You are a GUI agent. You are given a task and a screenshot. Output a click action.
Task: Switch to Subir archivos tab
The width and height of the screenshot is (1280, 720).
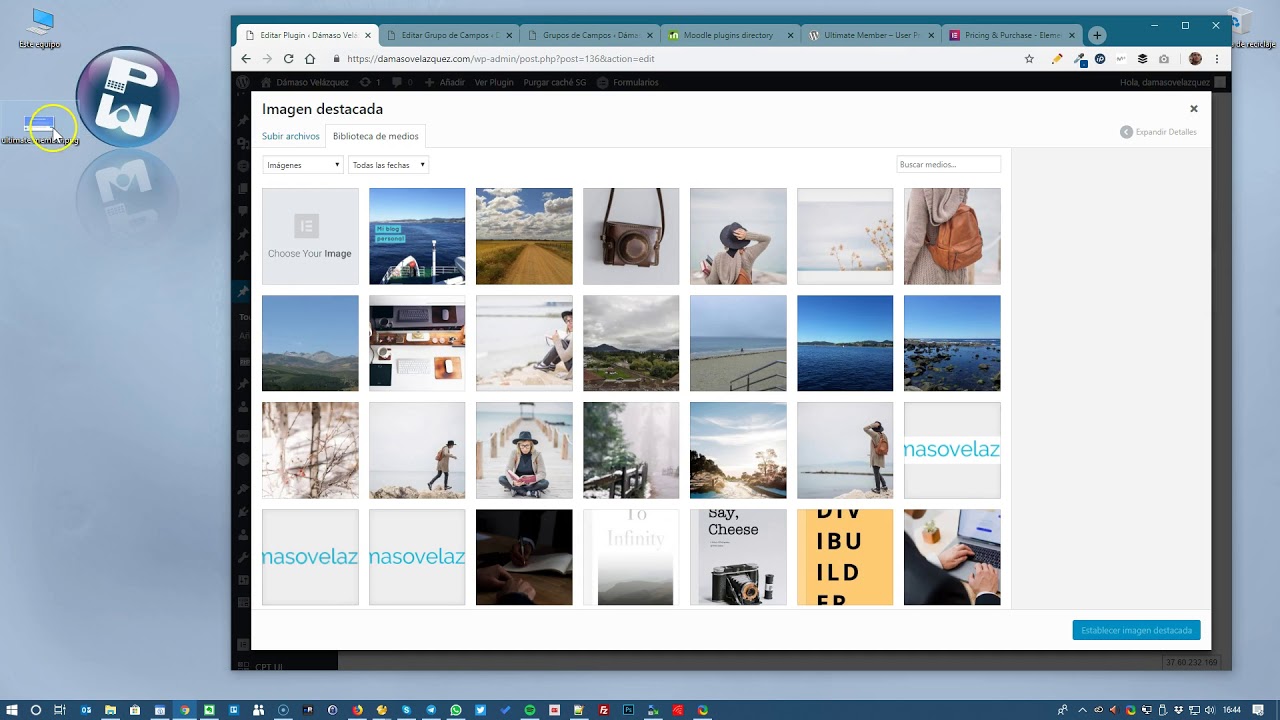(x=291, y=136)
